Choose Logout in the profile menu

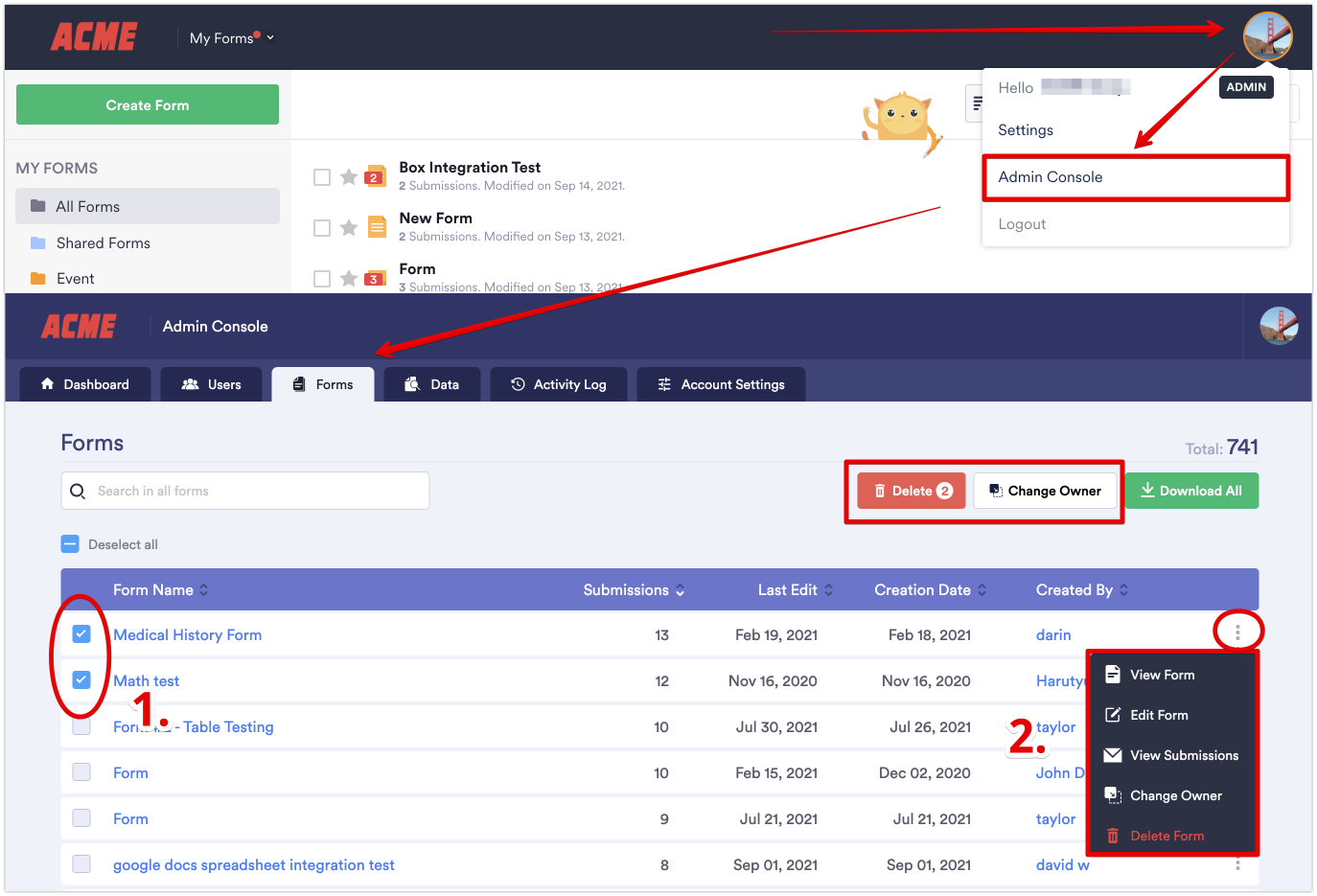(1022, 224)
